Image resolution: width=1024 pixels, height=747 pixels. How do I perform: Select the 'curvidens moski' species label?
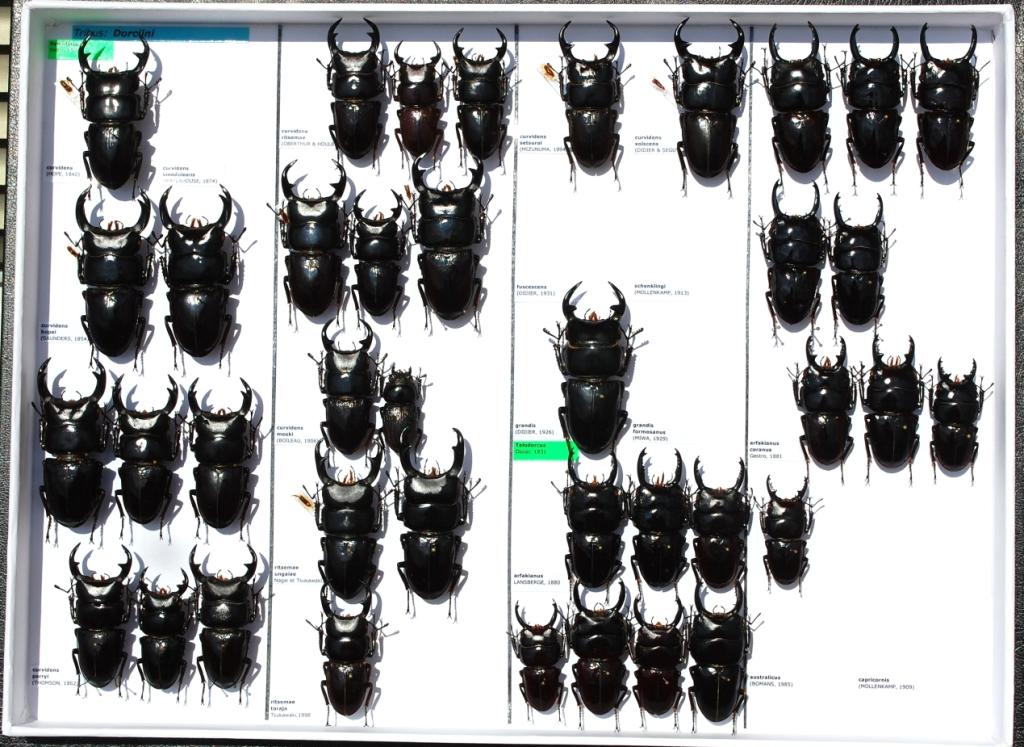294,432
